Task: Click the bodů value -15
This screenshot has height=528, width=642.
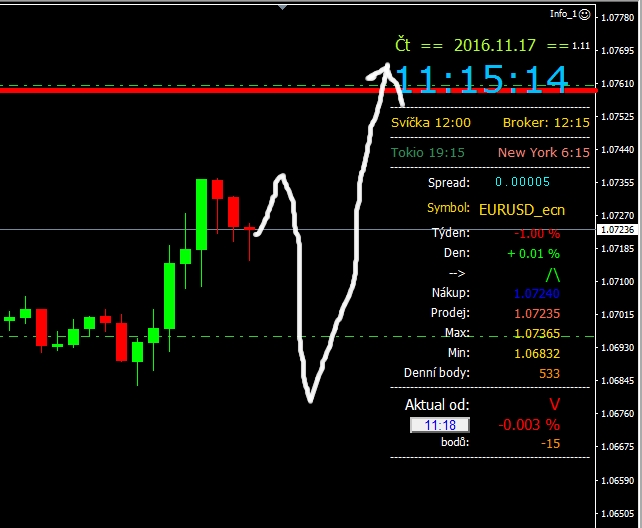Action: (550, 443)
